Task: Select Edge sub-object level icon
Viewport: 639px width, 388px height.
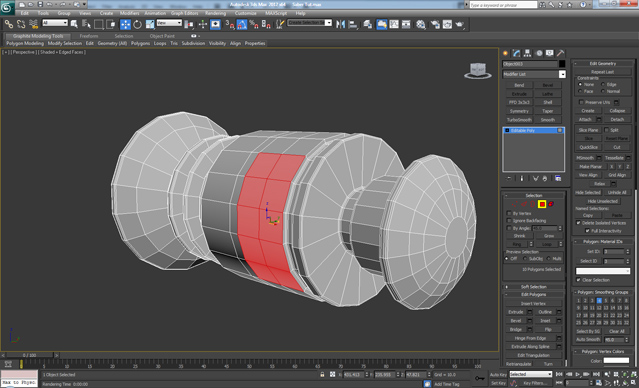Action: [524, 204]
